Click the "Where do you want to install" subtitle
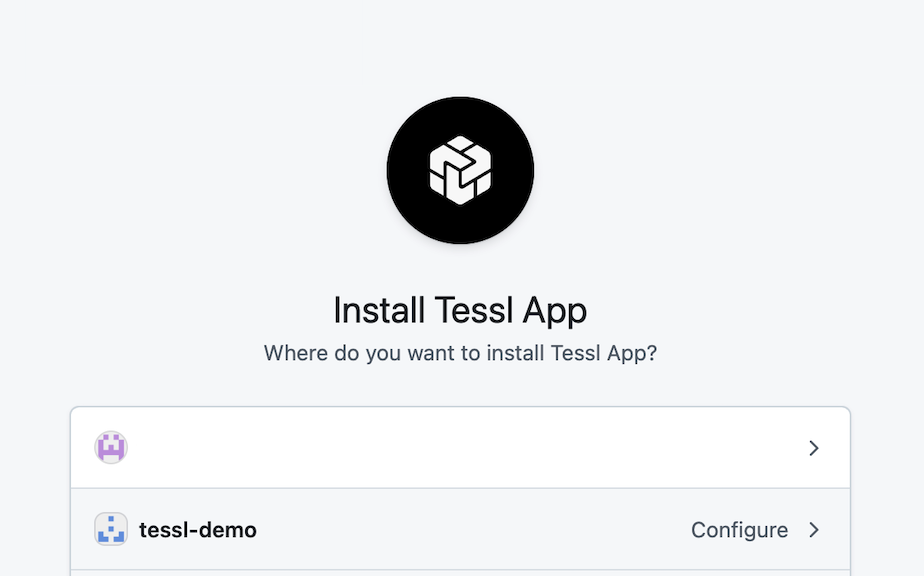 [460, 353]
